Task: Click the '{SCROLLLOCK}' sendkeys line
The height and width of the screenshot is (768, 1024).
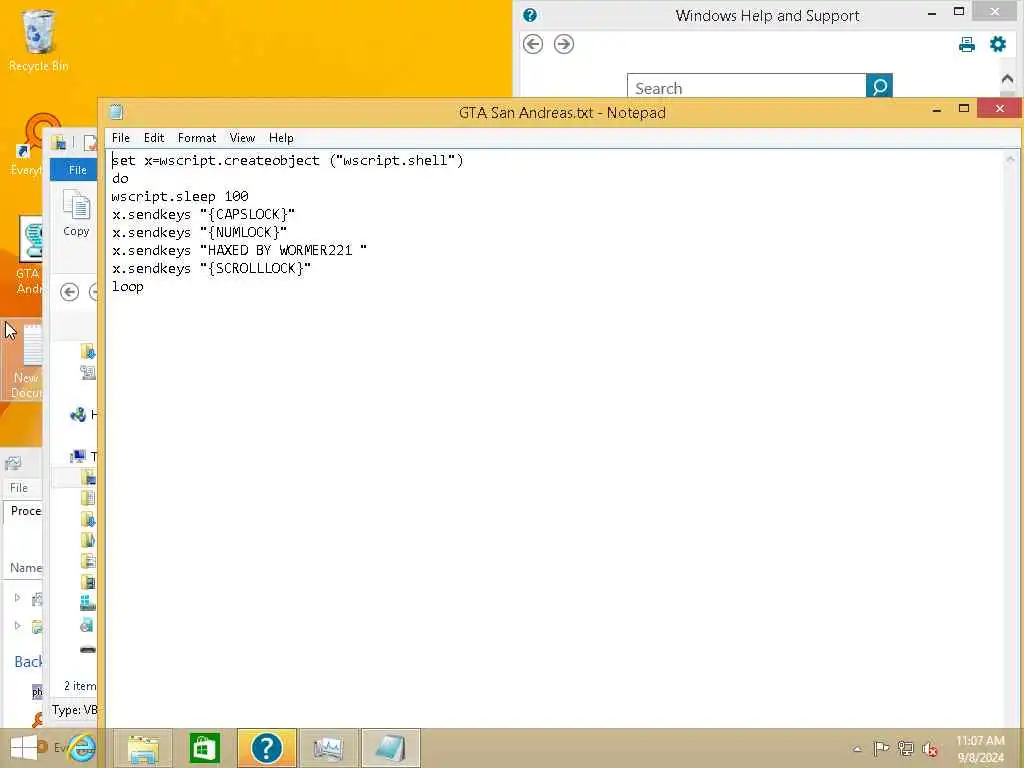Action: 211,268
